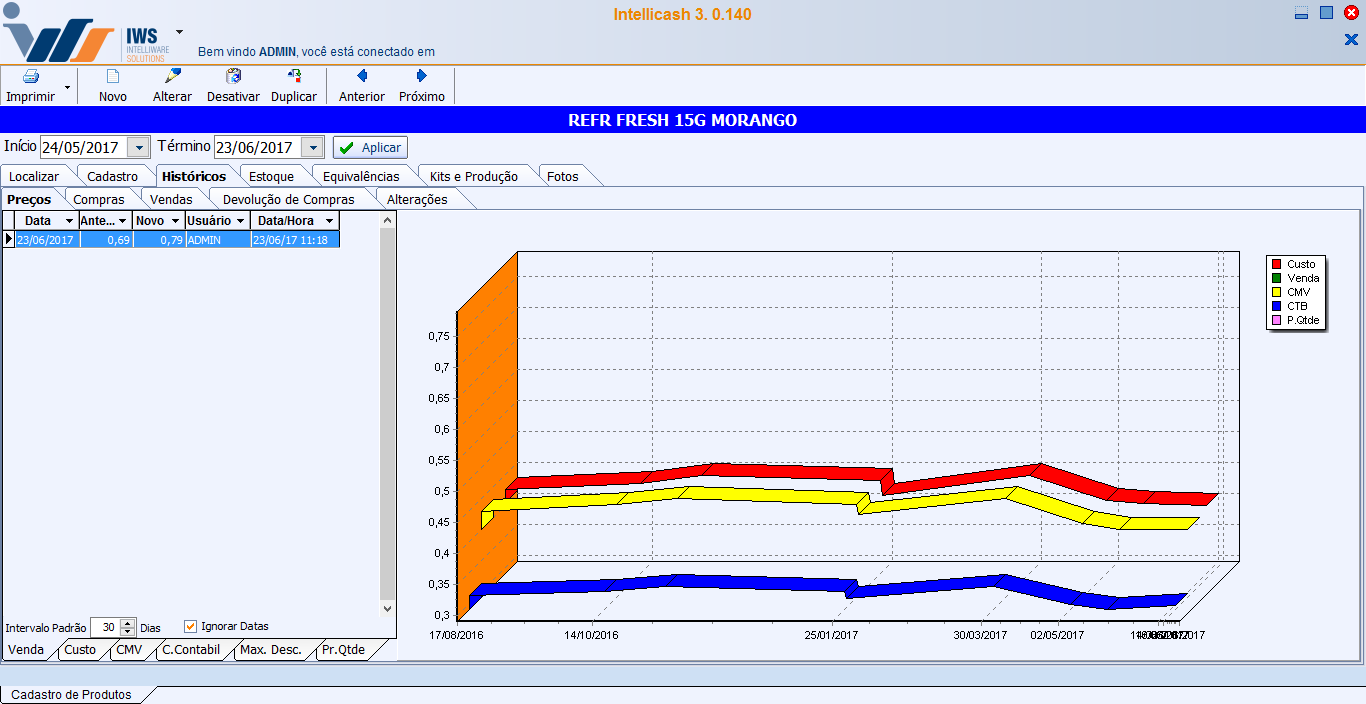Open the Início date picker dropdown
The width and height of the screenshot is (1366, 704).
point(139,147)
